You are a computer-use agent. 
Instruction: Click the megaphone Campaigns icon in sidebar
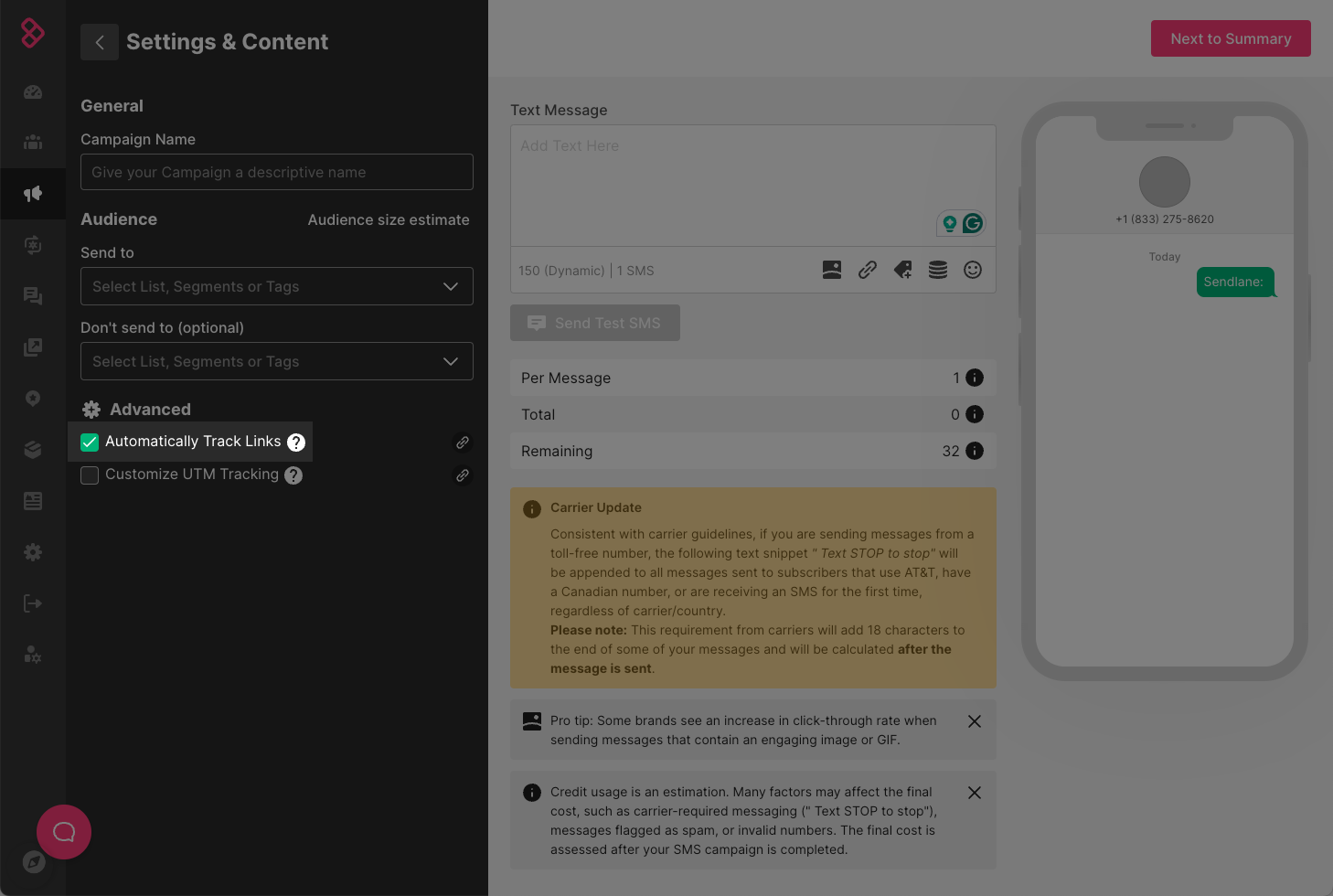pos(33,194)
